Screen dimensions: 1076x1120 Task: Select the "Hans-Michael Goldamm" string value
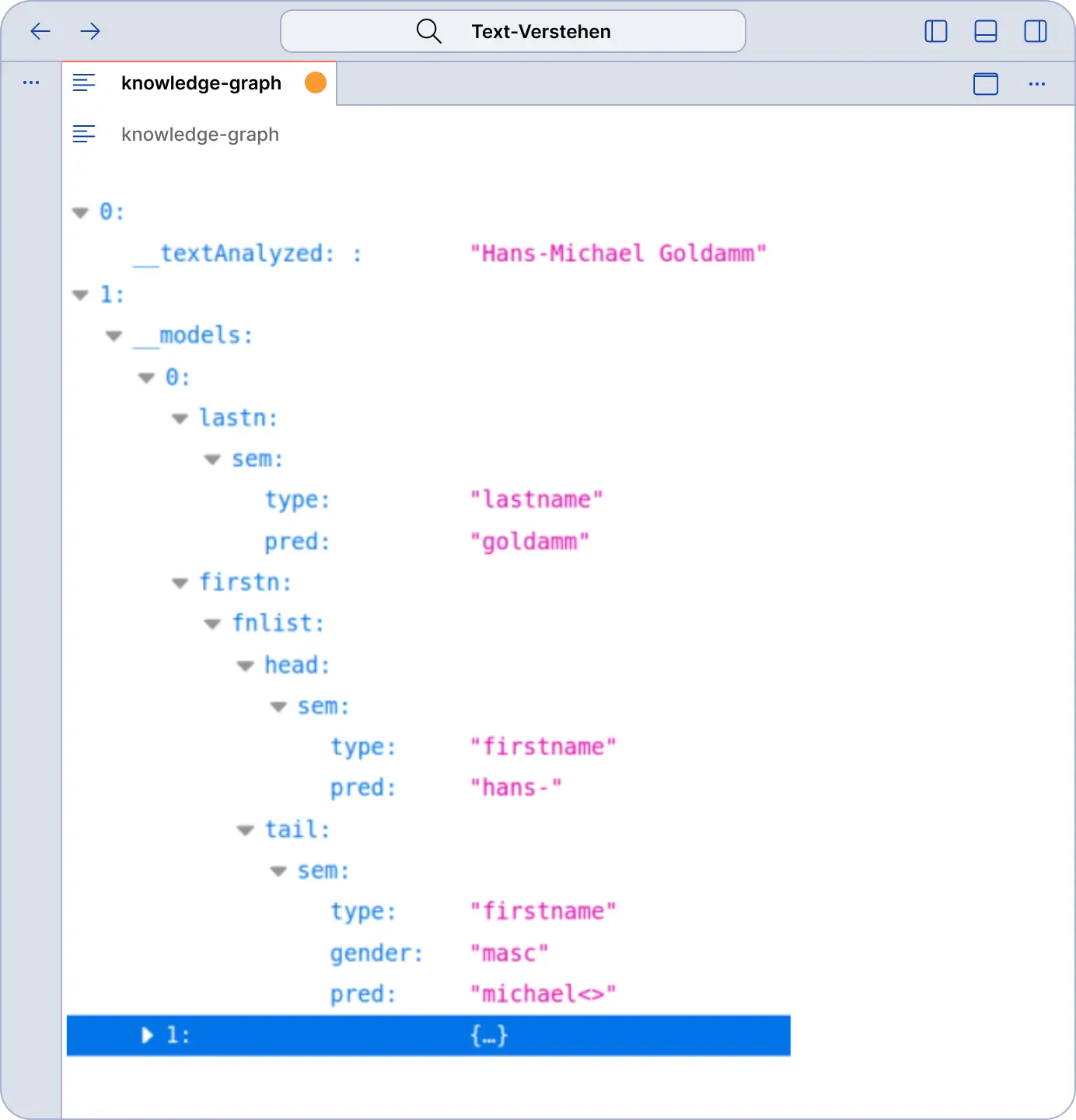pos(618,254)
